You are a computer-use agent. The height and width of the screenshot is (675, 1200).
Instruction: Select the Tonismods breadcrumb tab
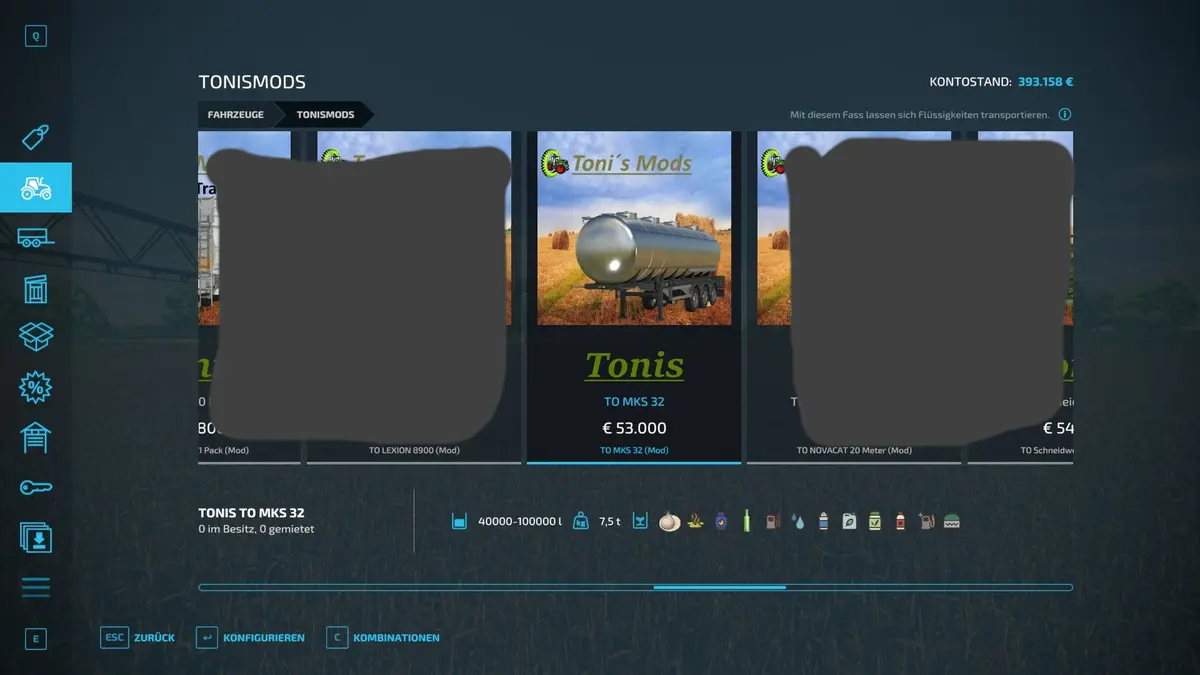tap(325, 115)
